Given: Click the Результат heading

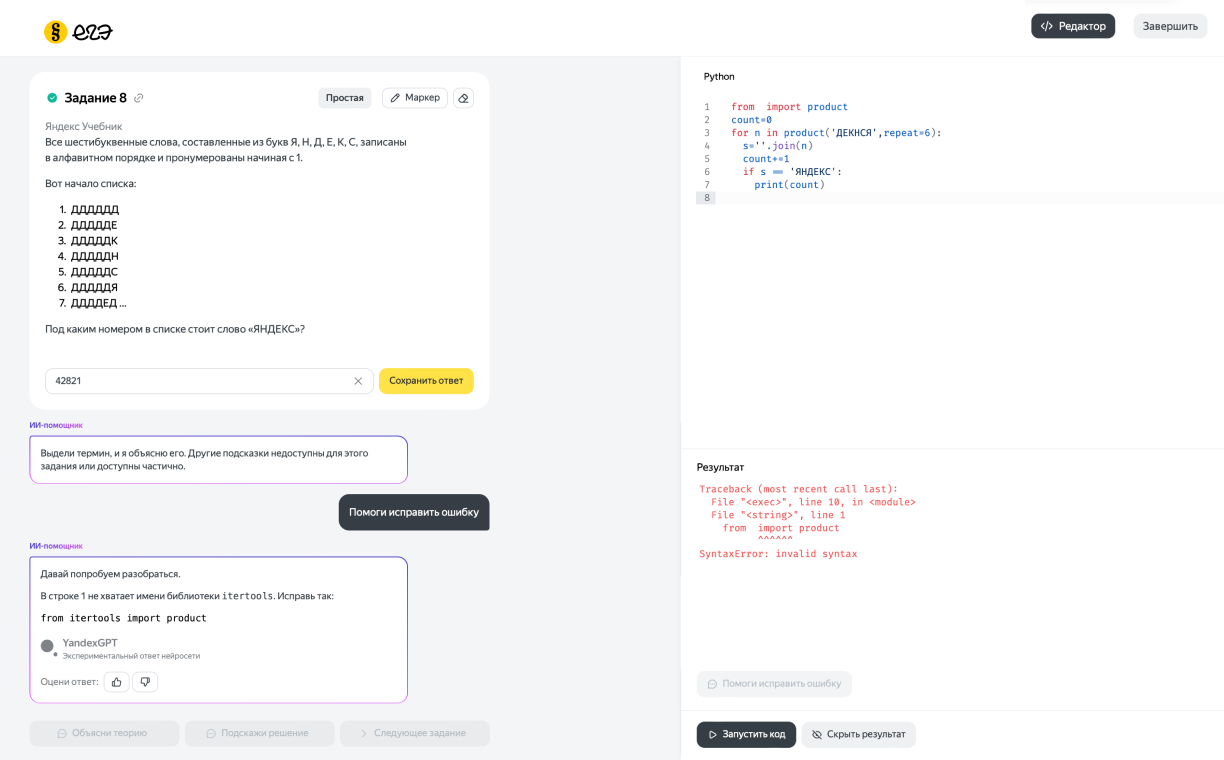Looking at the screenshot, I should (720, 467).
